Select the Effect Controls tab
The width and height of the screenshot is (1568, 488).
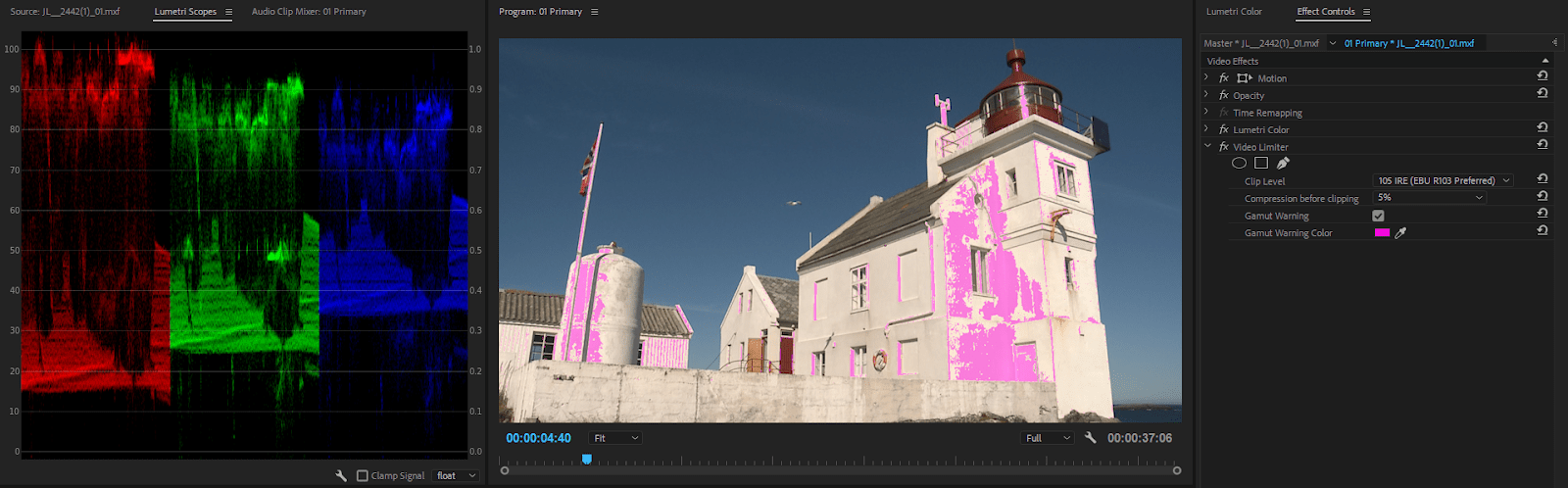[x=1326, y=12]
